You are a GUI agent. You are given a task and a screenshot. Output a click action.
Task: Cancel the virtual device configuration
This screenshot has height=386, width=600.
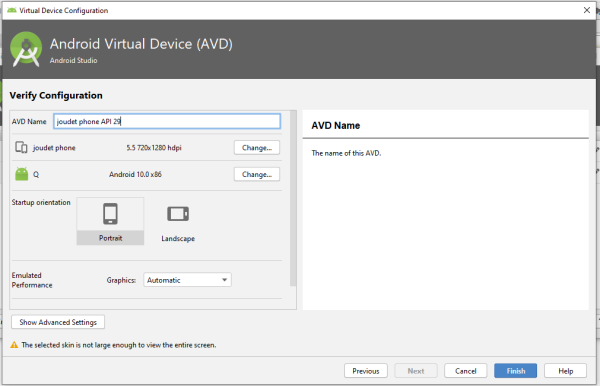[x=465, y=370]
